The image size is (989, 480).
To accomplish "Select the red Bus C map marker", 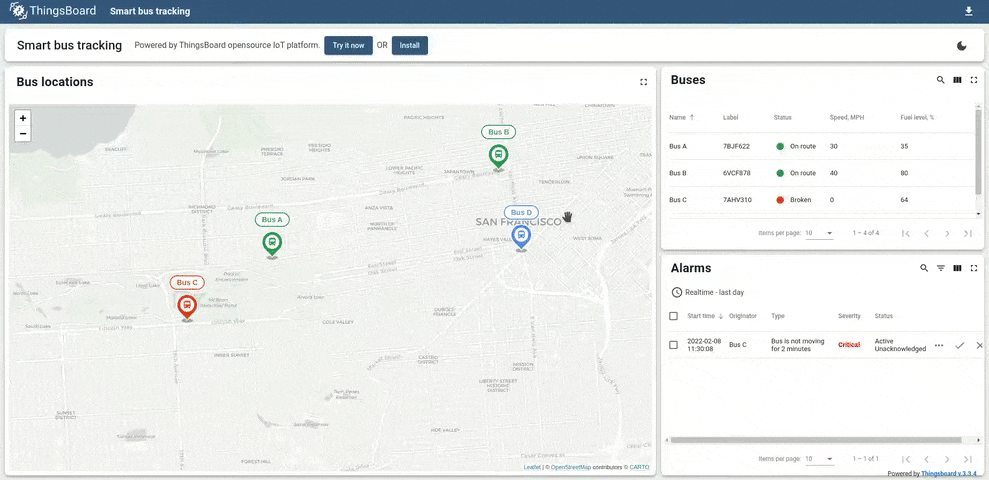I will [x=187, y=306].
